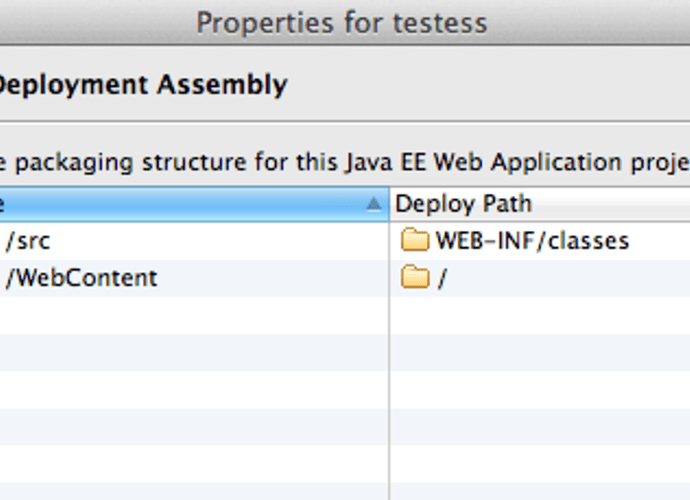
Task: Click blank area right of WEB-INF/classes text
Action: pyautogui.click(x=660, y=241)
